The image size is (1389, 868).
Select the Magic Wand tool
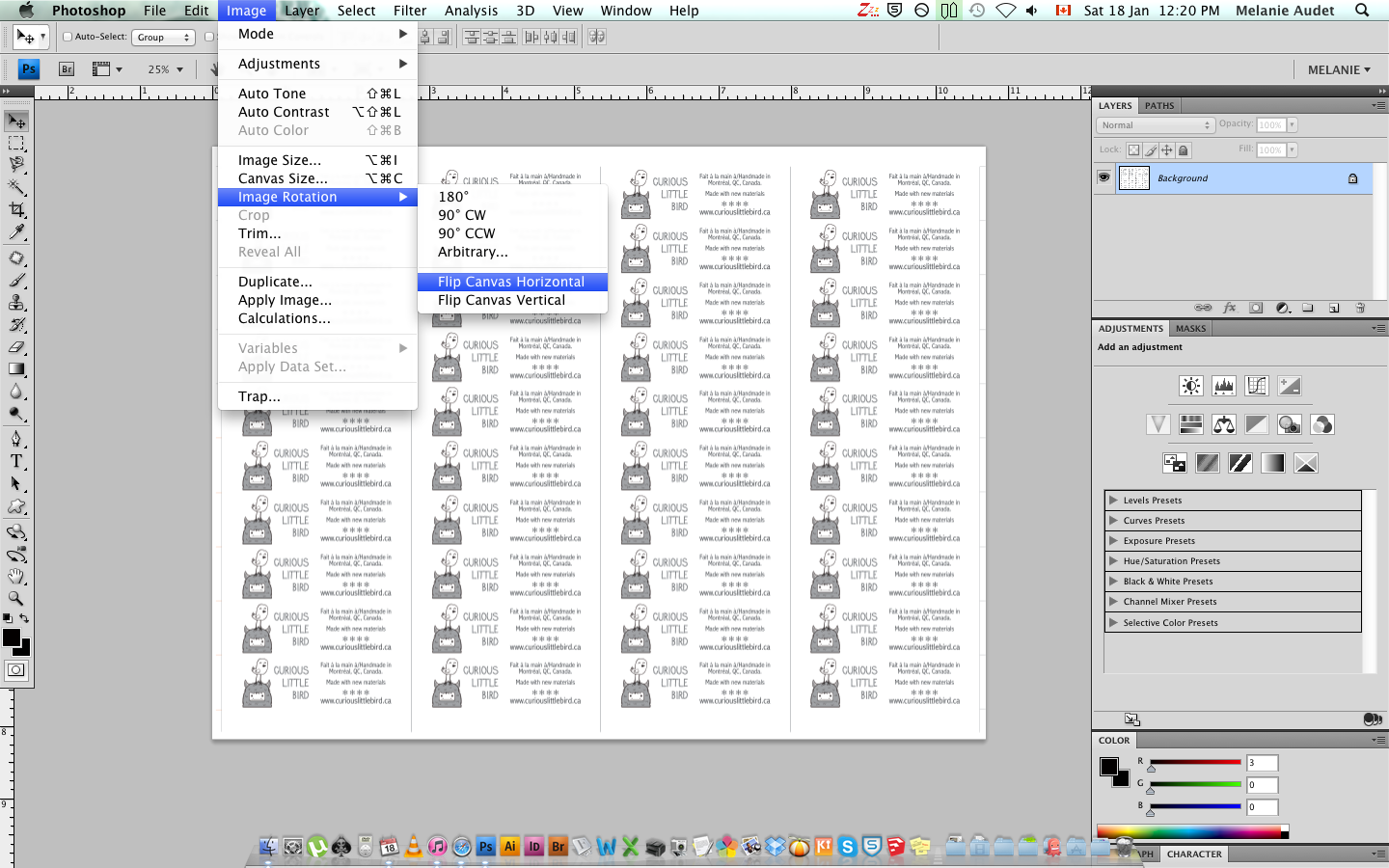tap(16, 187)
